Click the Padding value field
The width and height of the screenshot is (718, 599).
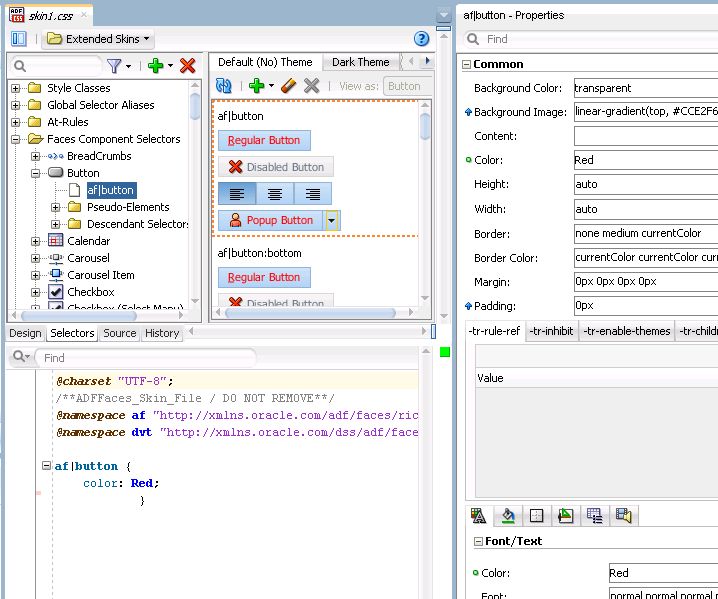(x=646, y=305)
